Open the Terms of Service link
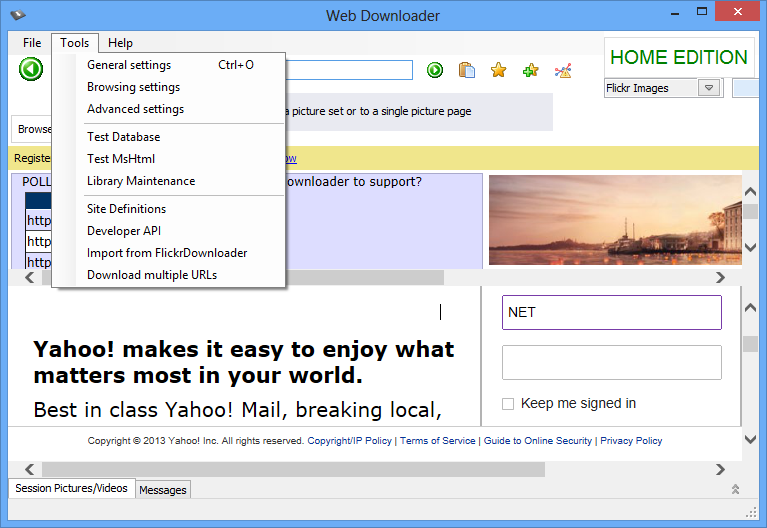767x528 pixels. click(x=437, y=441)
